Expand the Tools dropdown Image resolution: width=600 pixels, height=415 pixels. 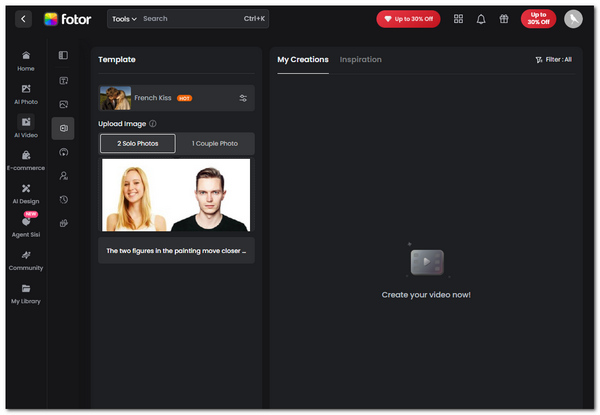124,19
